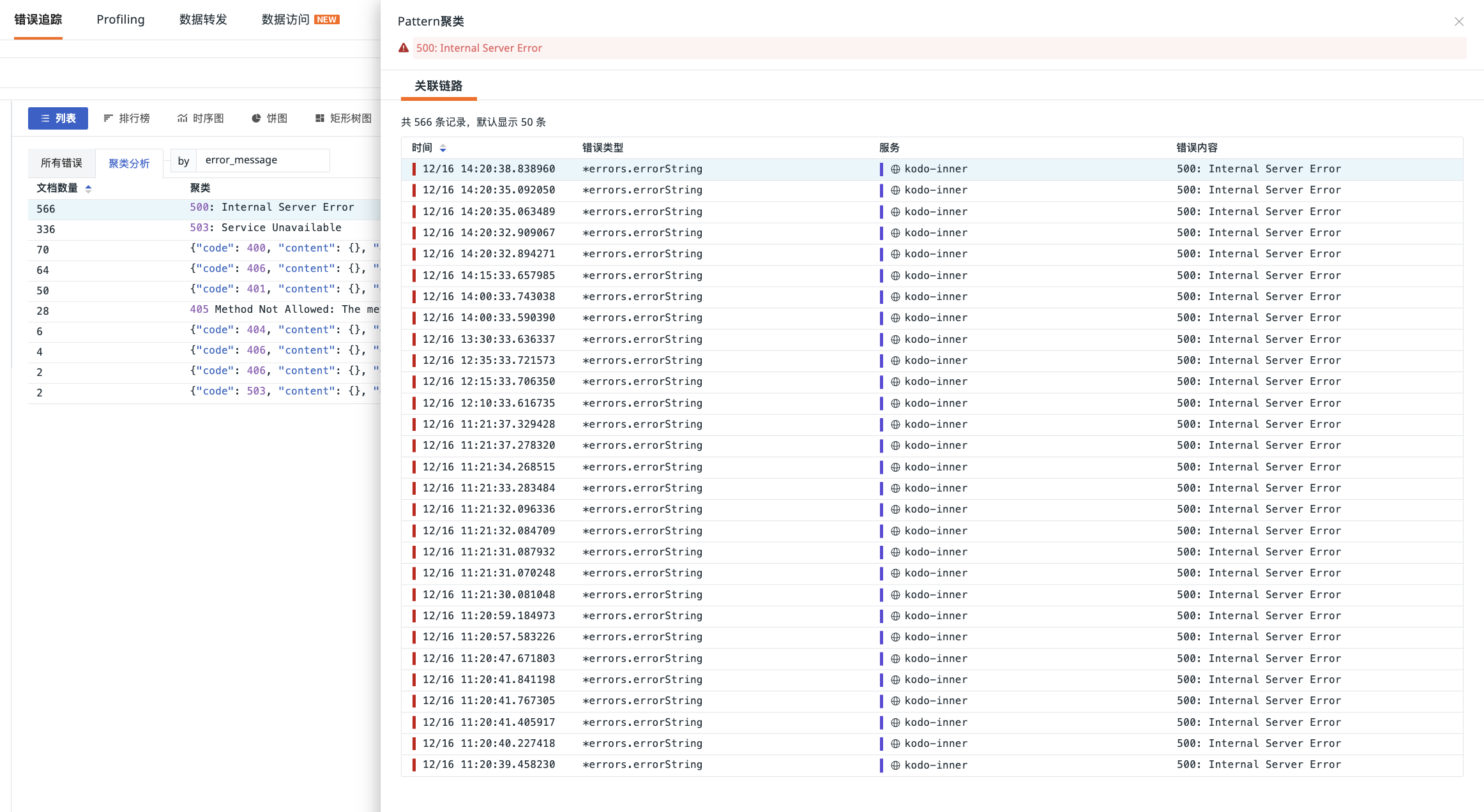Click globe icon in 12:35:33.721573 row
1484x812 pixels.
point(895,361)
